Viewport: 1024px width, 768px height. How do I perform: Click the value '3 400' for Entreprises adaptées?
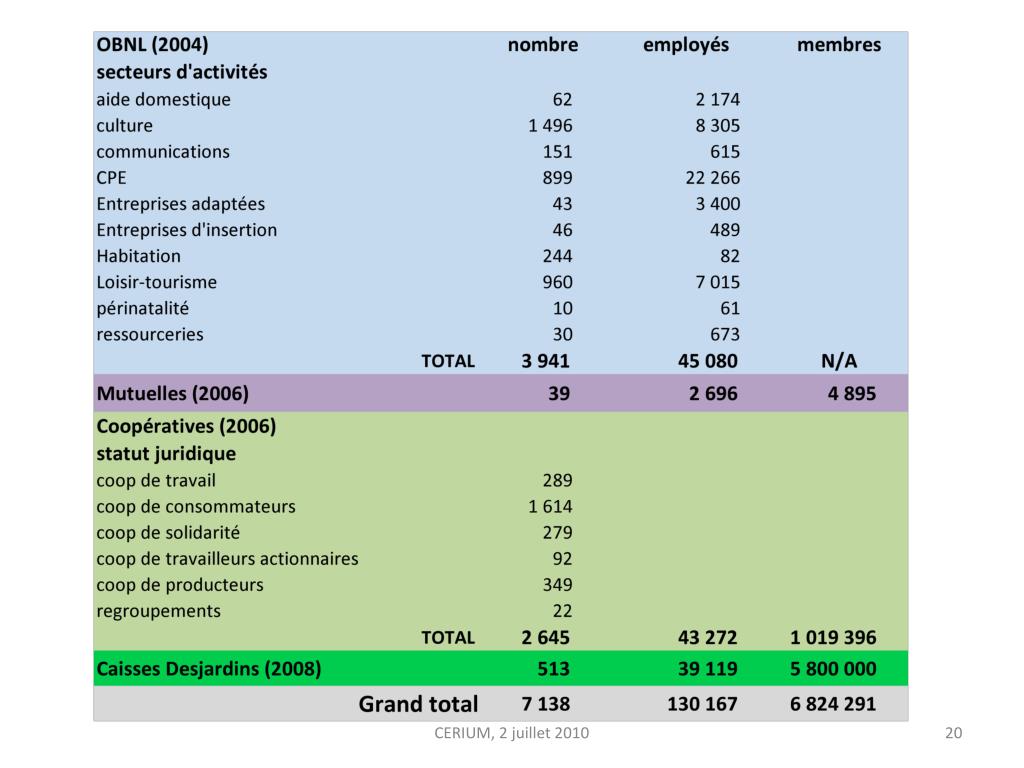tap(717, 204)
